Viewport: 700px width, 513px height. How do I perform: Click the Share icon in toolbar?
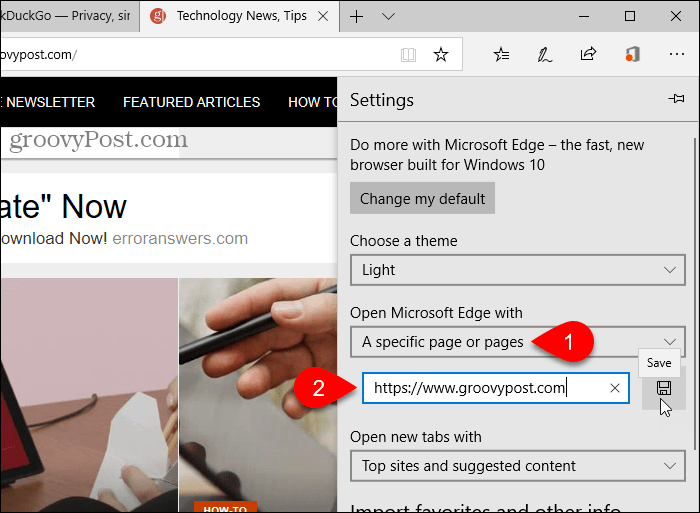click(588, 54)
